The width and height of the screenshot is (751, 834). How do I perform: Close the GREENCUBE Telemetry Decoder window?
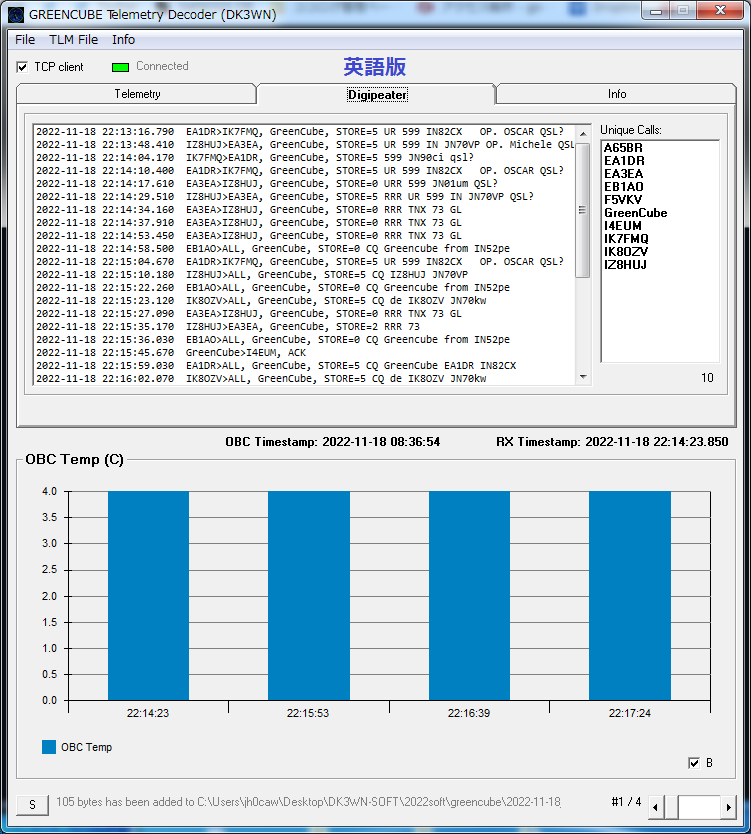(720, 11)
